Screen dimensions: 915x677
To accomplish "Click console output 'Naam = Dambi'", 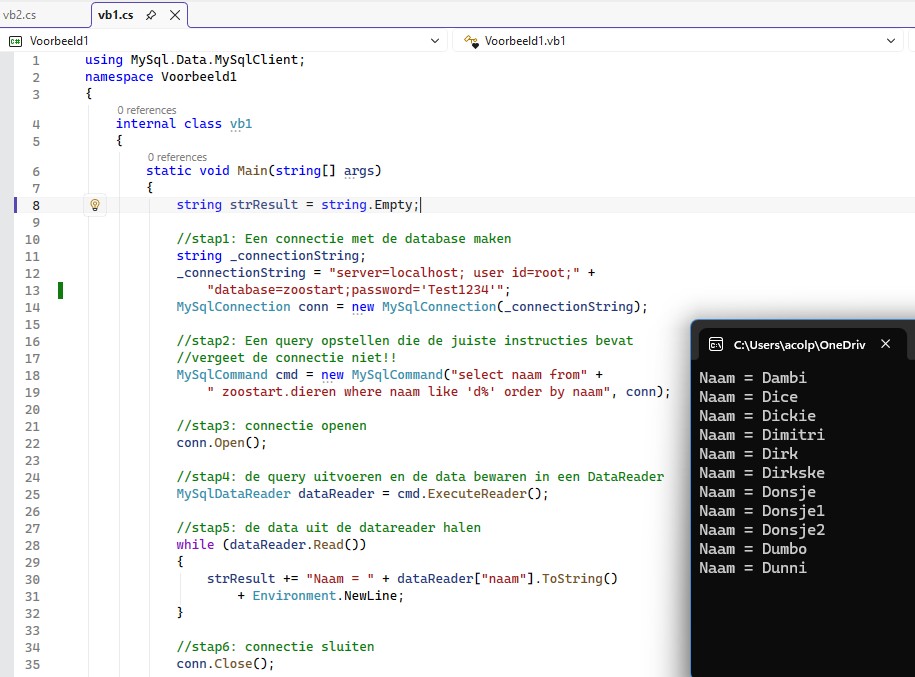I will (753, 378).
